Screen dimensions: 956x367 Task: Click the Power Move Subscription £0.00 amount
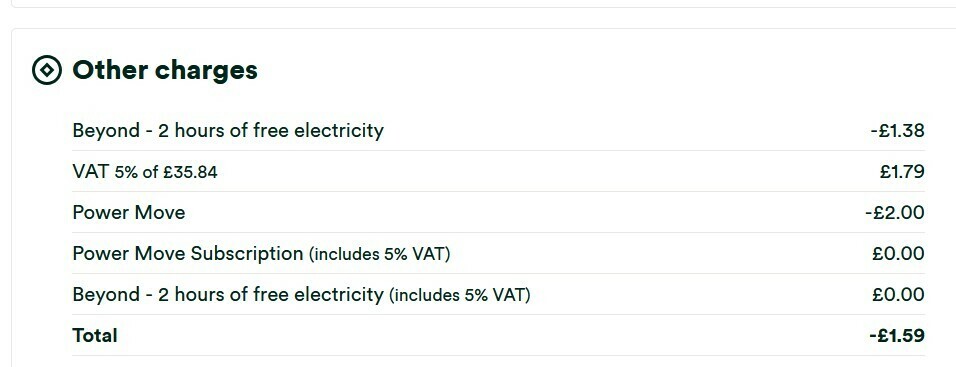(x=898, y=254)
